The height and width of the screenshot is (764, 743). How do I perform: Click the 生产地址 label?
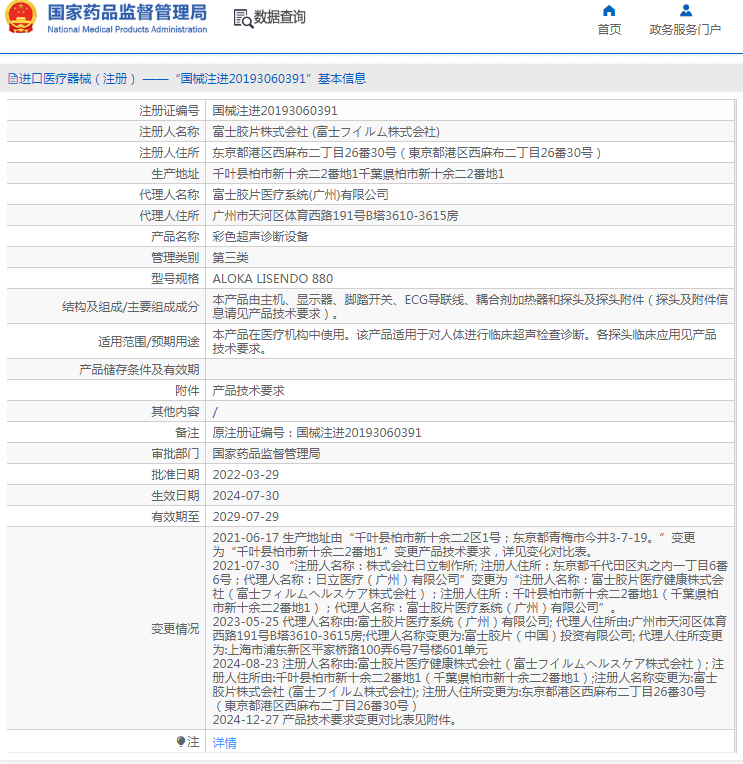point(175,173)
